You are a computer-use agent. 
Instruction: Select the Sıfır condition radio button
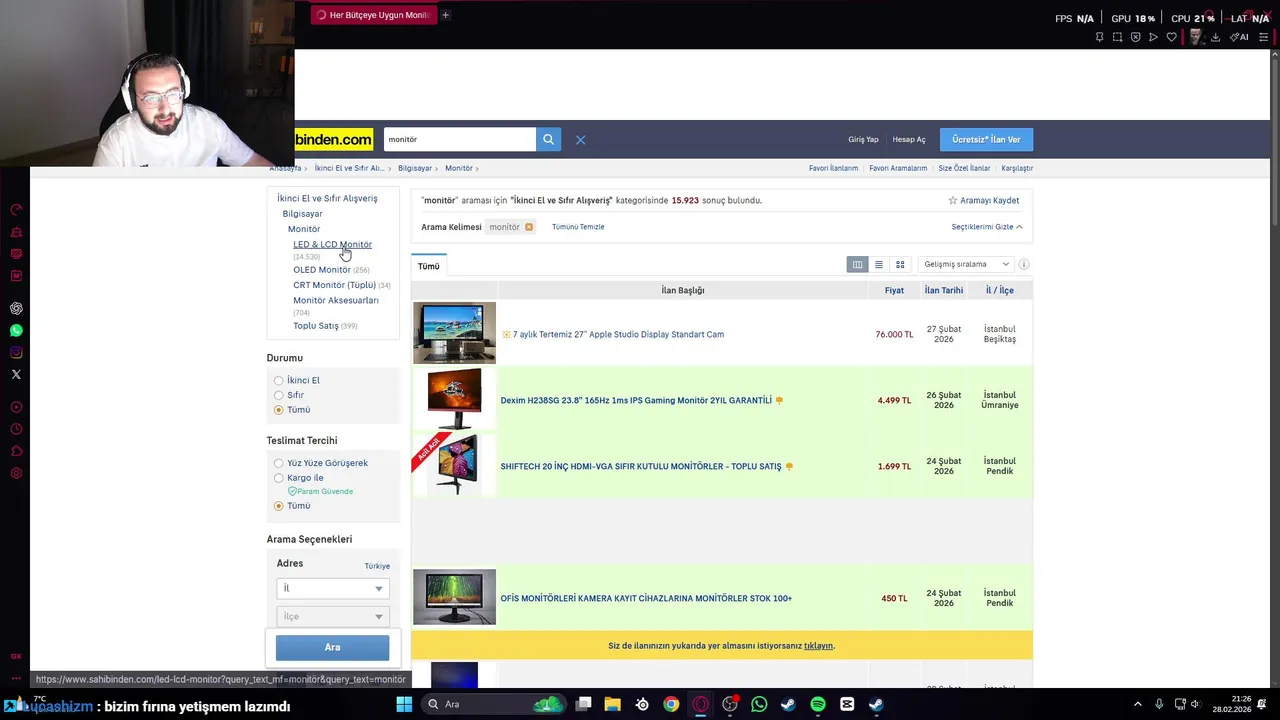click(x=279, y=395)
